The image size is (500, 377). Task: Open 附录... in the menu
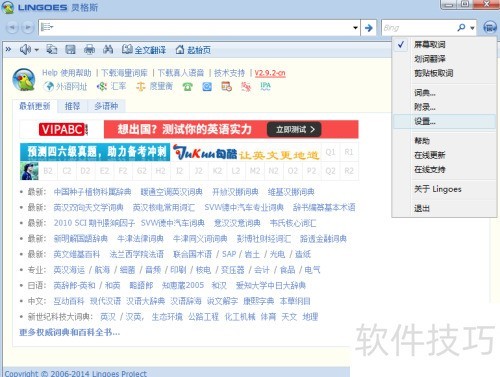pos(444,107)
